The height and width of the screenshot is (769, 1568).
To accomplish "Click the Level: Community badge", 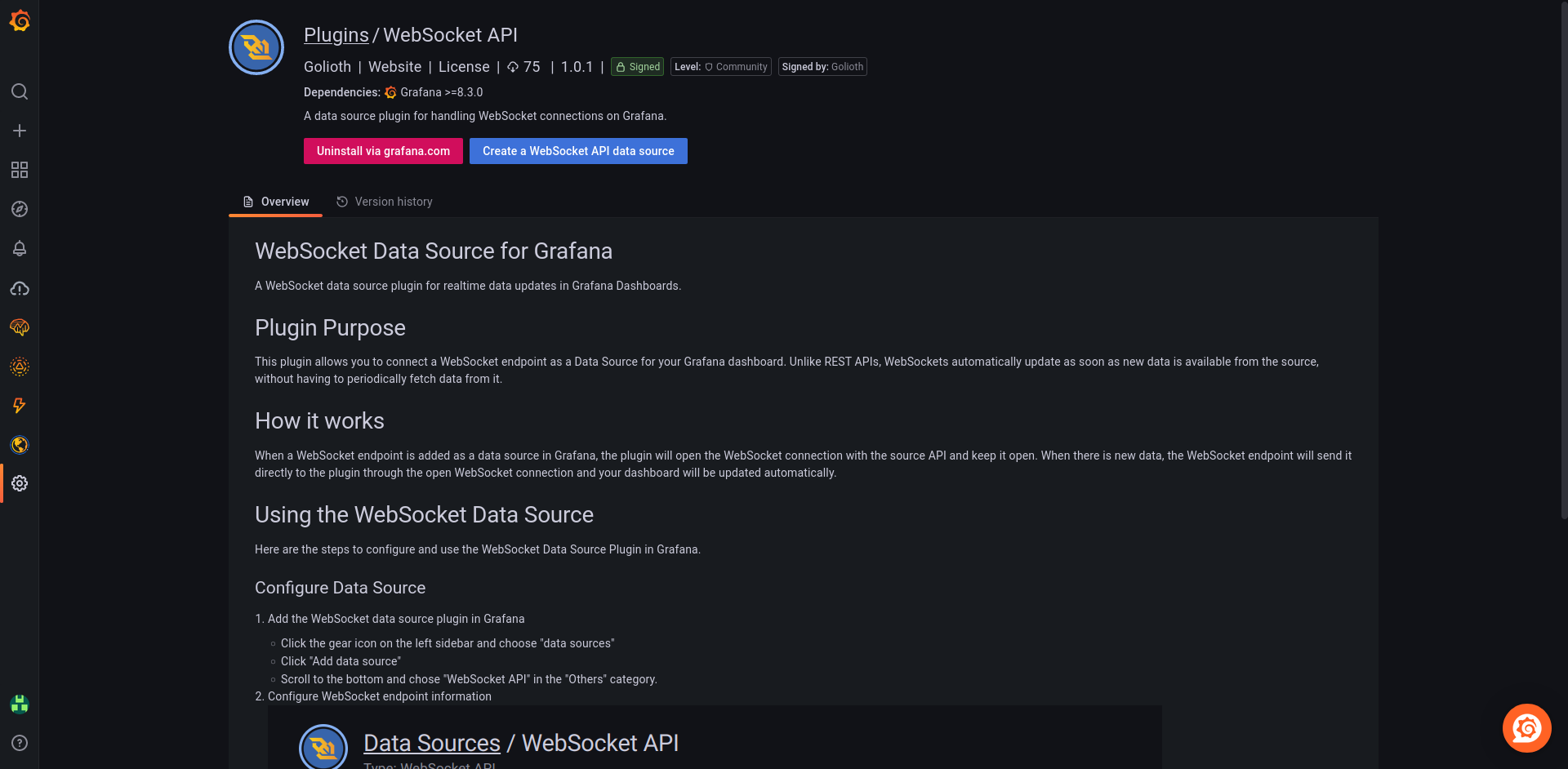I will point(721,67).
